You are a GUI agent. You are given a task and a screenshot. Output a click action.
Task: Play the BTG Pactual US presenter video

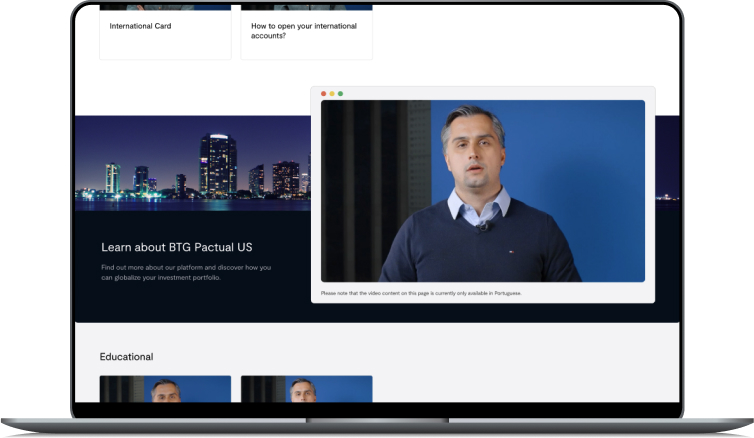point(483,191)
